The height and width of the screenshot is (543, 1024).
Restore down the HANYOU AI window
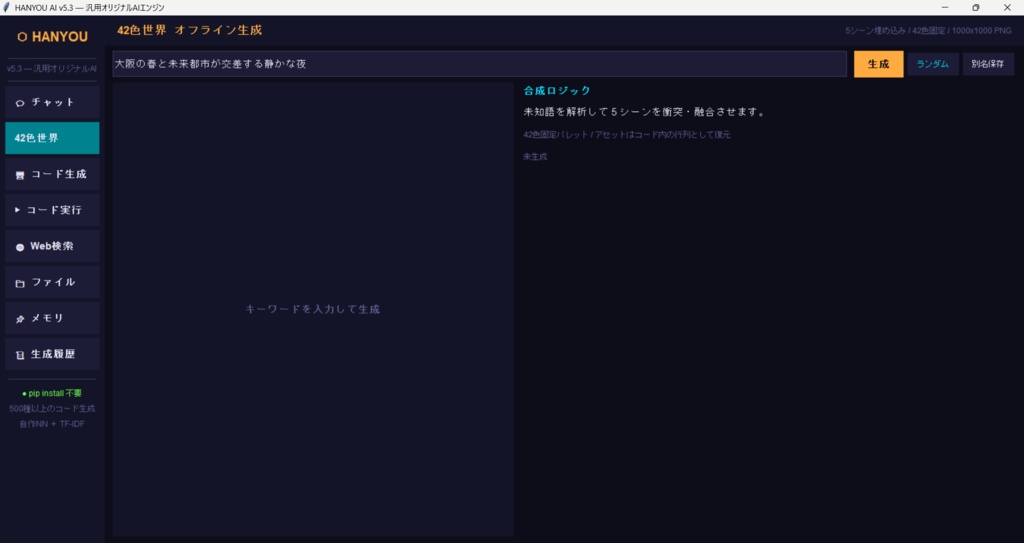pyautogui.click(x=976, y=8)
